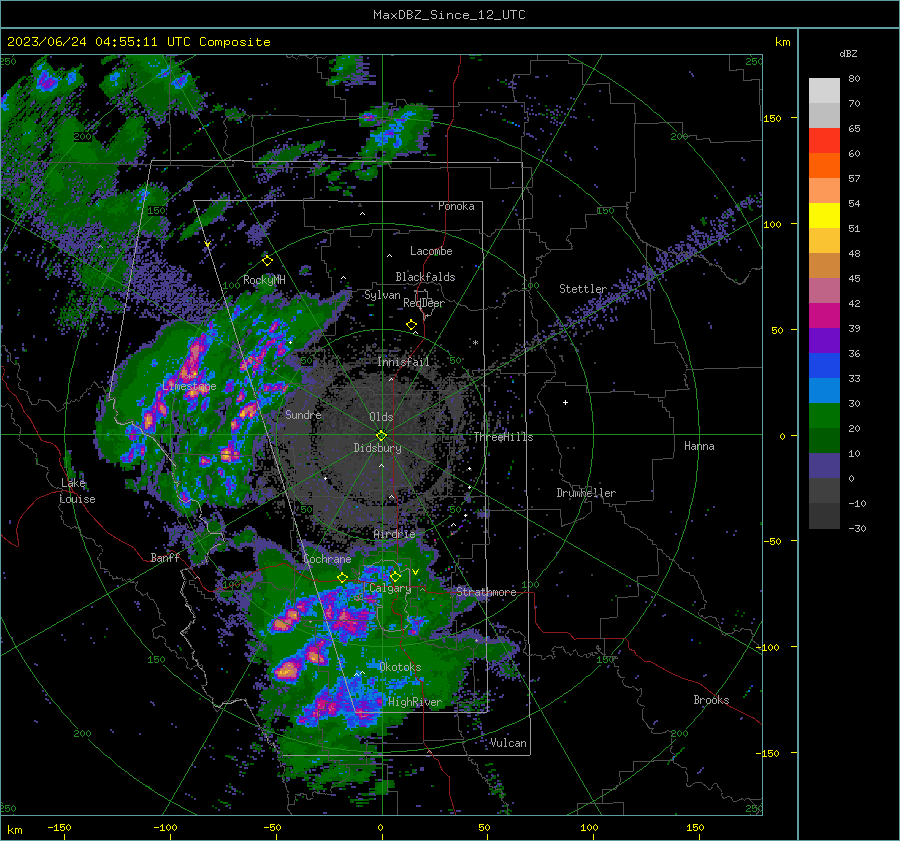Select the slate-purple 0-10 dBZ legend swatch
Screen dimensions: 900x841
click(824, 466)
